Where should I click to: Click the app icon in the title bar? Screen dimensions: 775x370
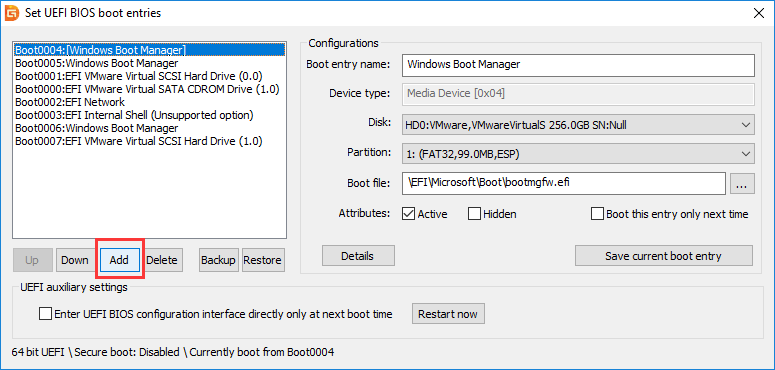pos(11,13)
